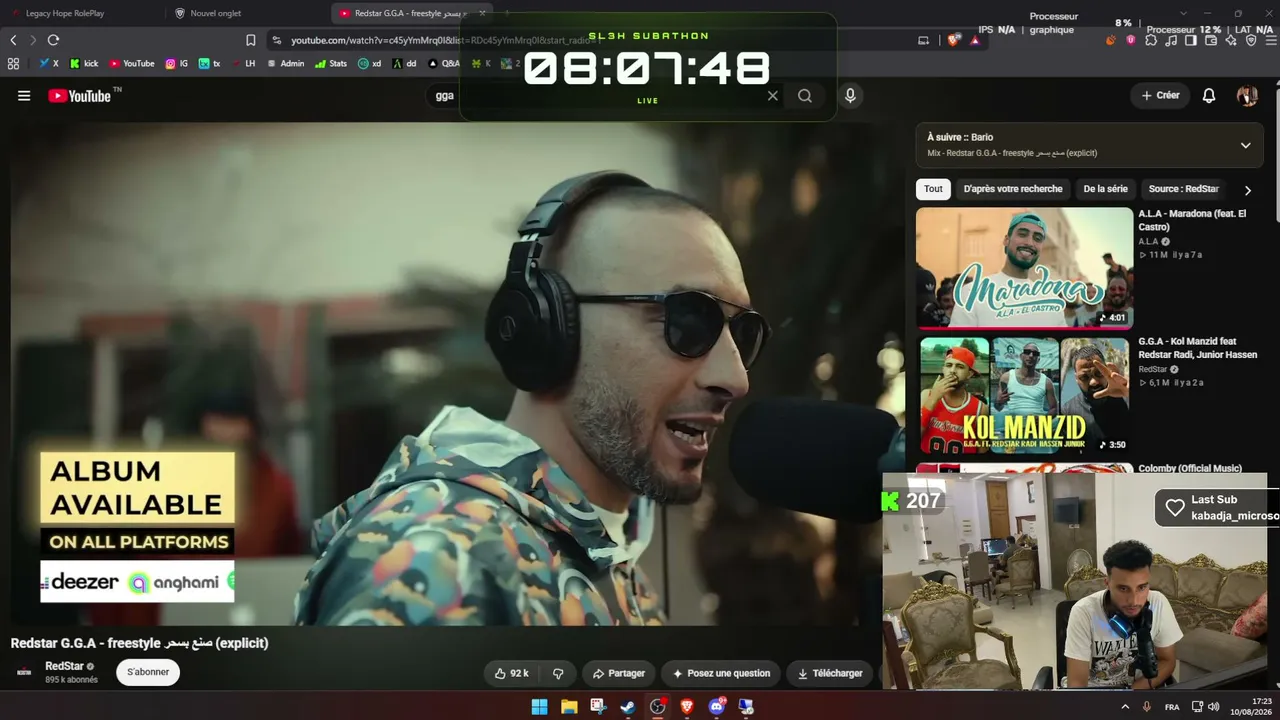
Task: Open the IG bookmark
Action: pyautogui.click(x=177, y=63)
